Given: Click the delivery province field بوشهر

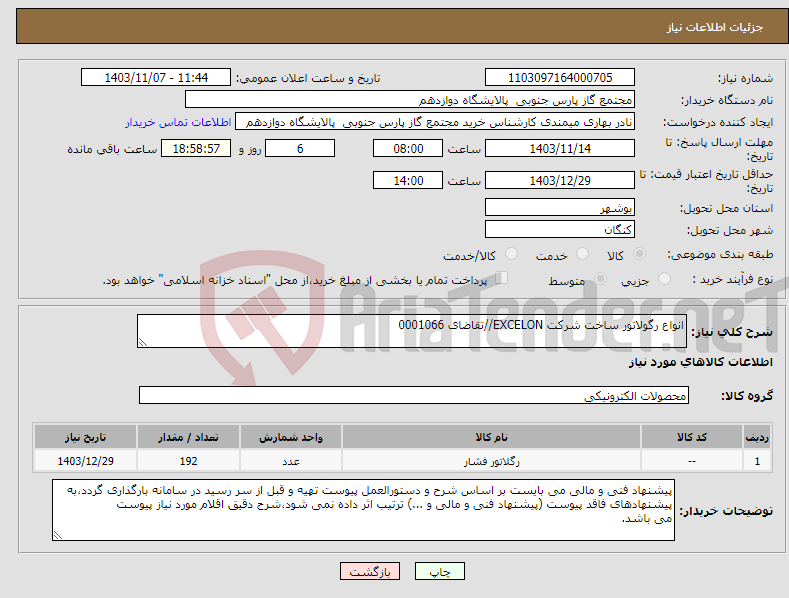Looking at the screenshot, I should [560, 207].
